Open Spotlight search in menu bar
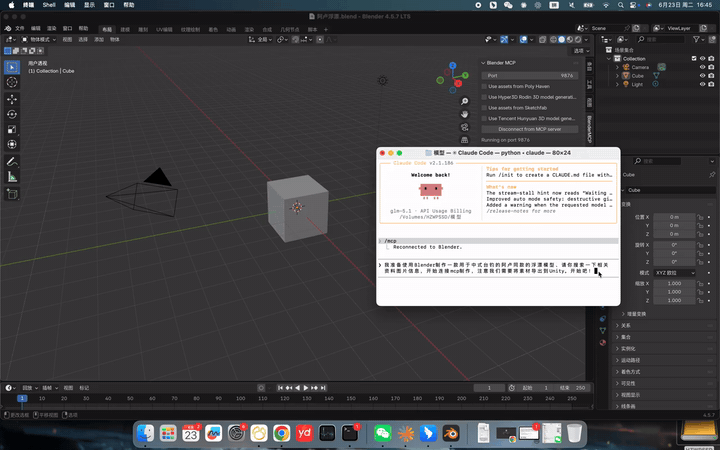Image resolution: width=720 pixels, height=450 pixels. tap(620, 5)
